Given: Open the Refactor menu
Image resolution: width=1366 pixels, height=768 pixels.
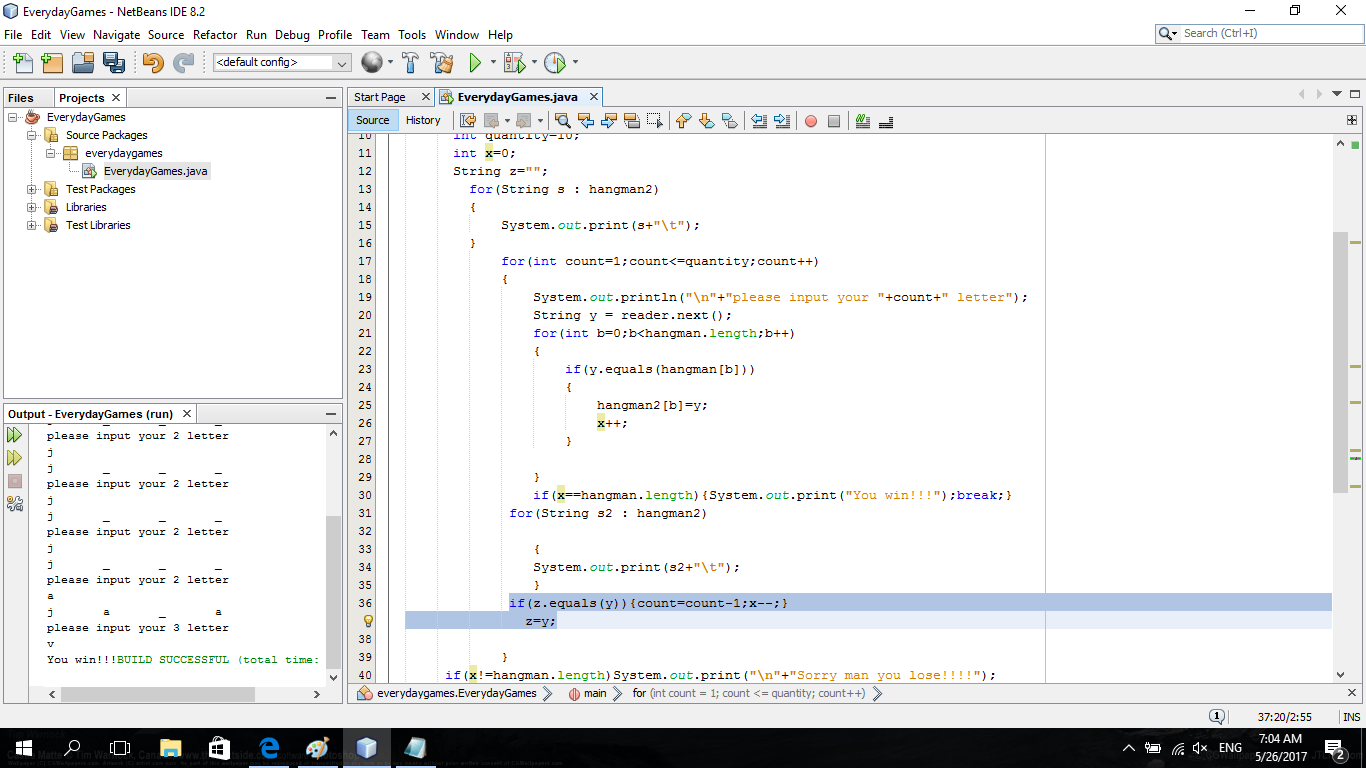Looking at the screenshot, I should (x=215, y=35).
